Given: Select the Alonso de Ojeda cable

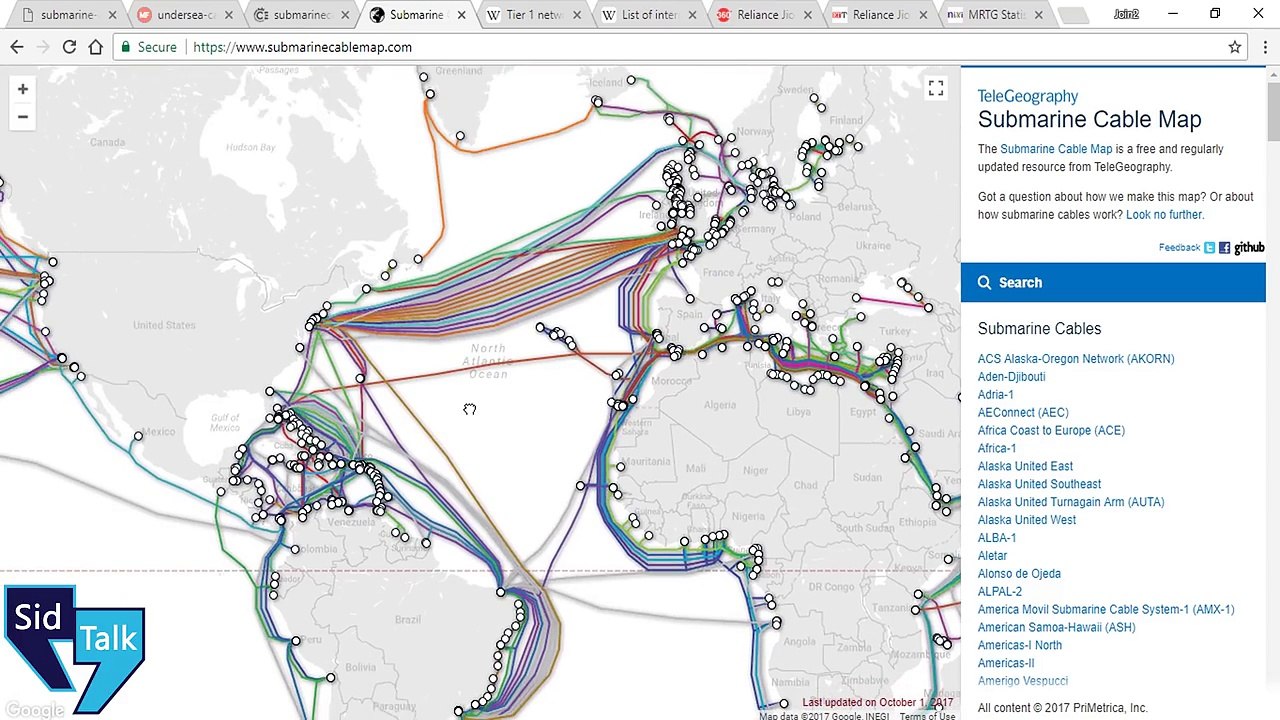Looking at the screenshot, I should [1019, 574].
